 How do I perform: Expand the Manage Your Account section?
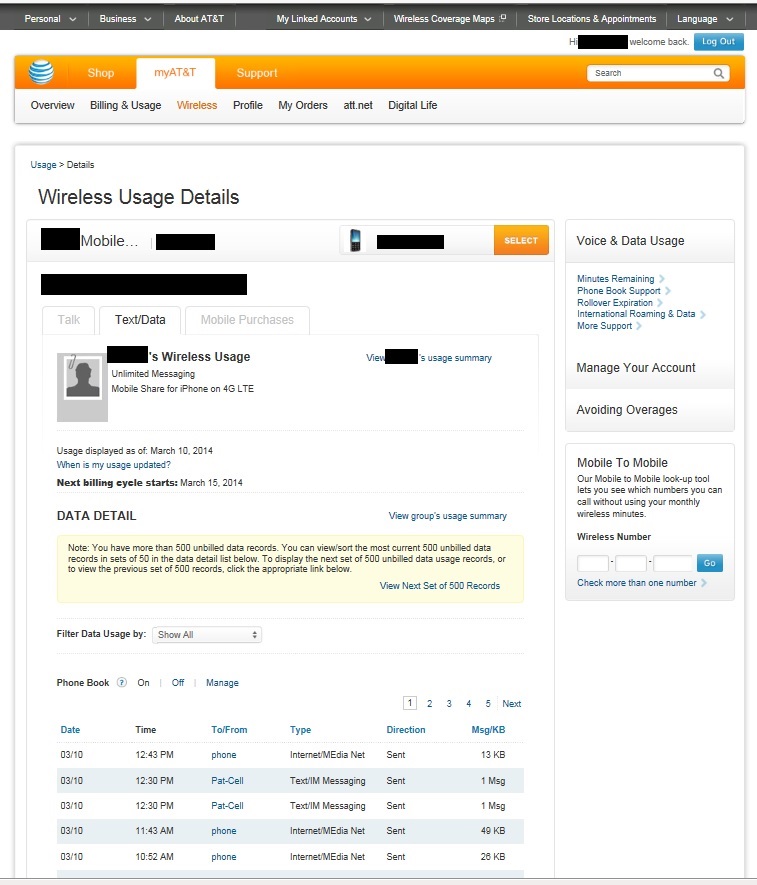pos(650,368)
